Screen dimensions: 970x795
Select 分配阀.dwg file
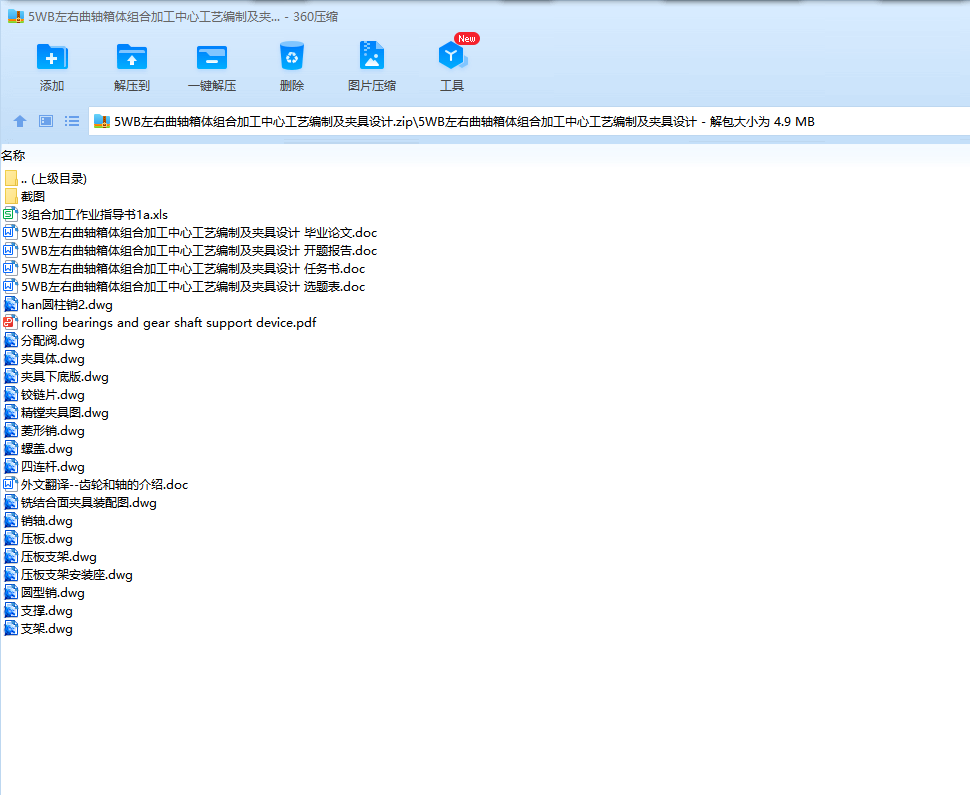(44, 341)
